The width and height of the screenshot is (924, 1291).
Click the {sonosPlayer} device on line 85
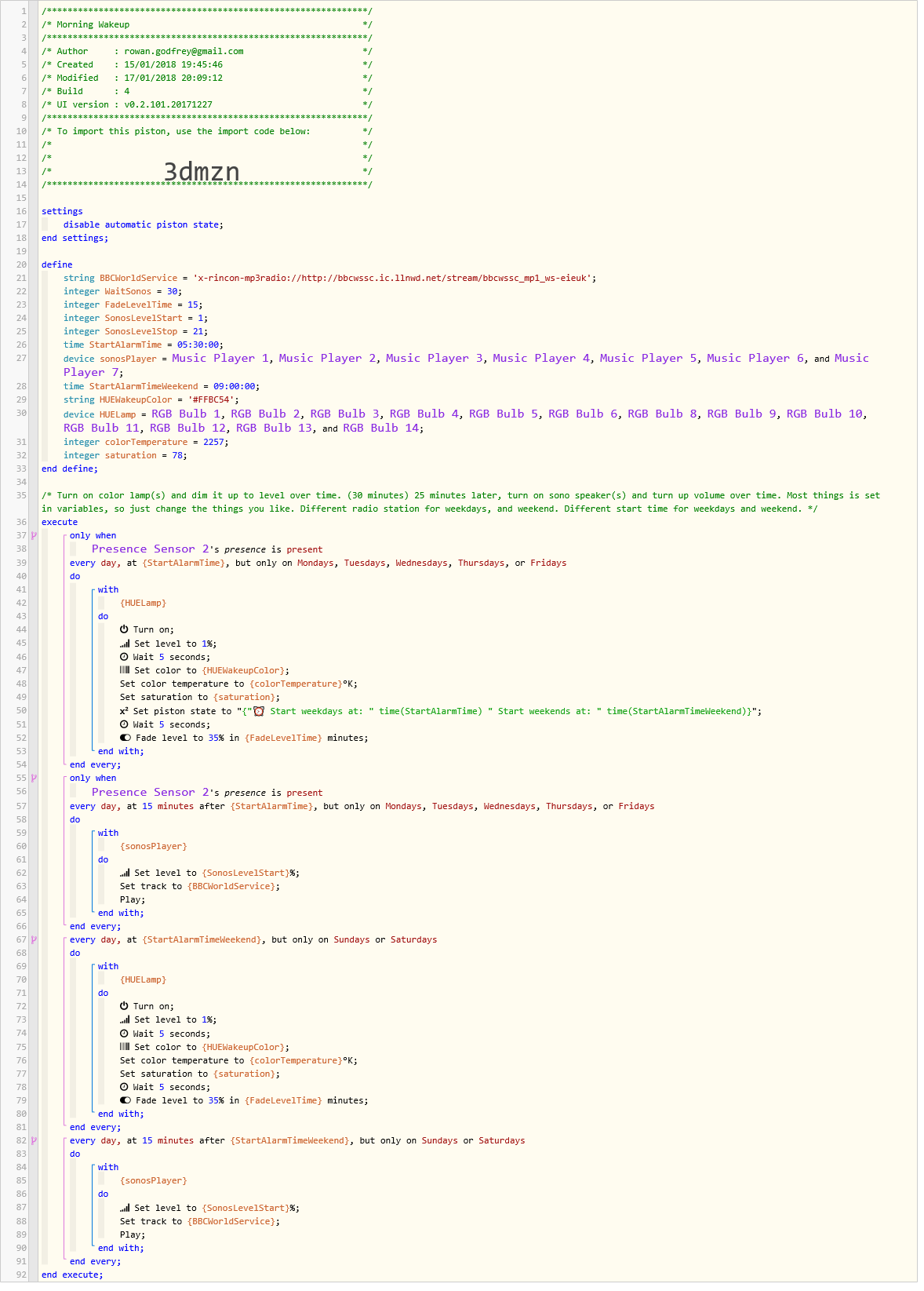tap(154, 1180)
